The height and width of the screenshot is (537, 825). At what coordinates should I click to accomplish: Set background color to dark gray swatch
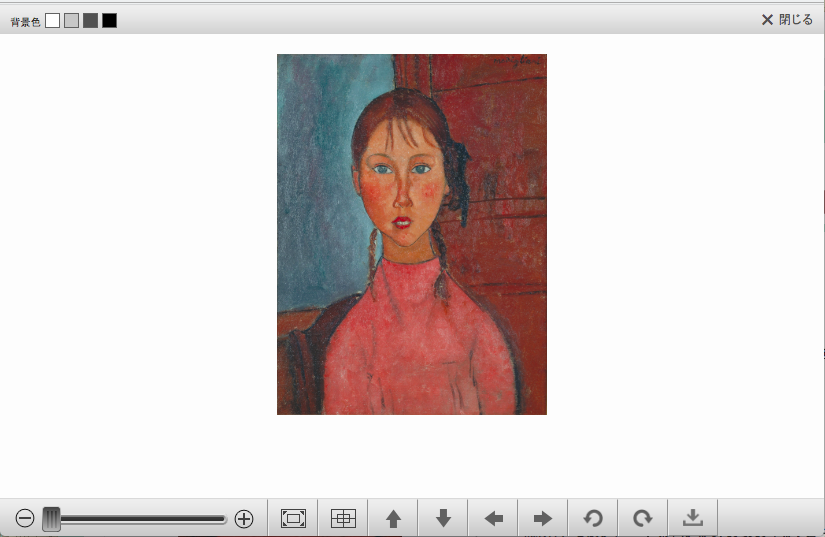[90, 21]
